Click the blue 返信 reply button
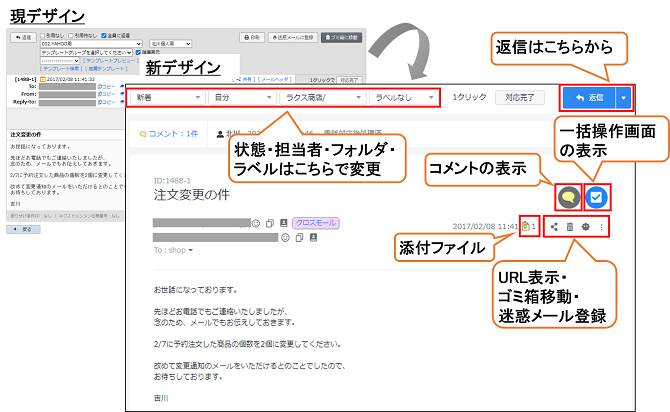 pos(590,98)
